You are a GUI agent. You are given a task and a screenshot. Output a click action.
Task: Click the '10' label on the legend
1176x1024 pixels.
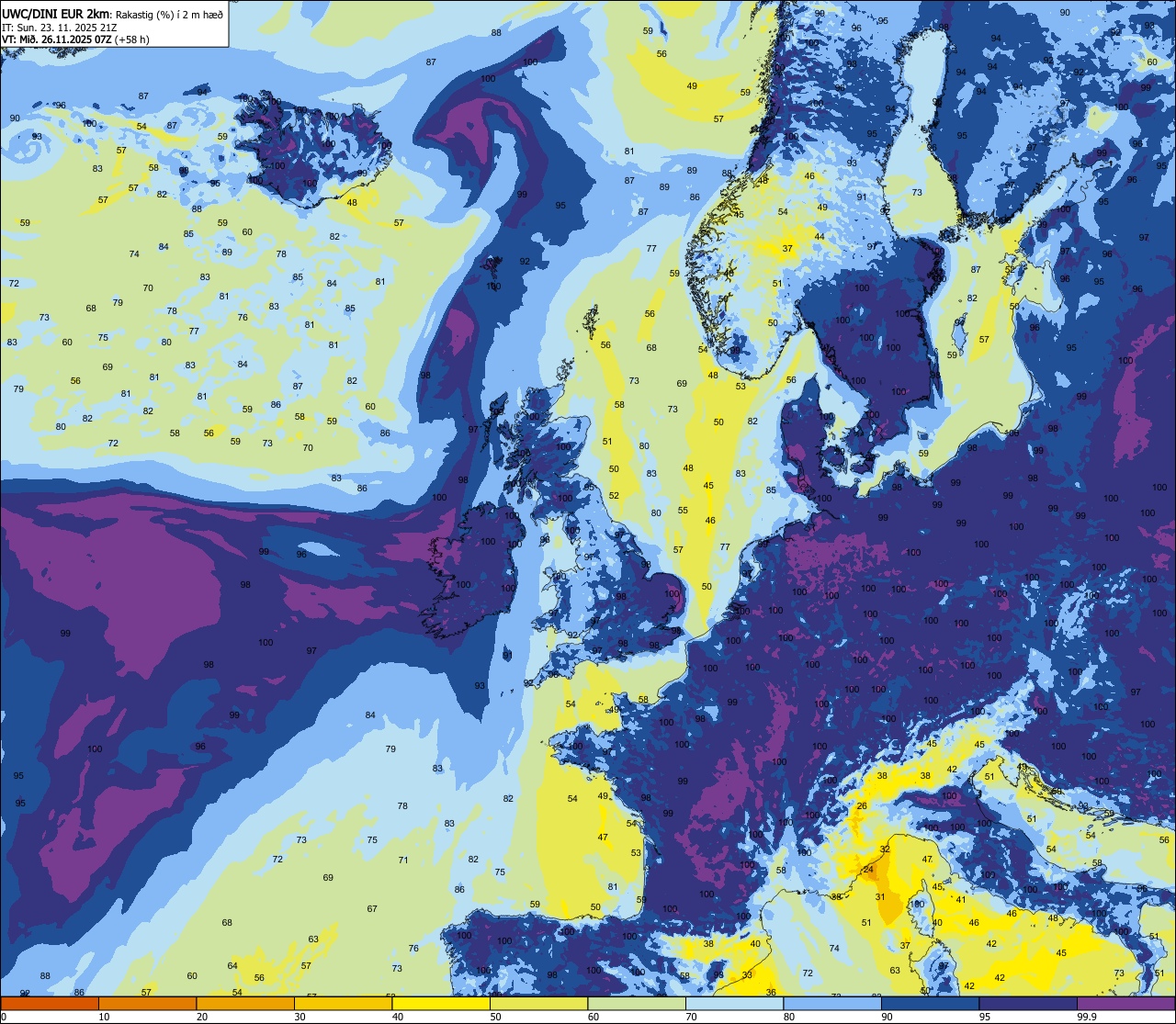[x=104, y=1017]
